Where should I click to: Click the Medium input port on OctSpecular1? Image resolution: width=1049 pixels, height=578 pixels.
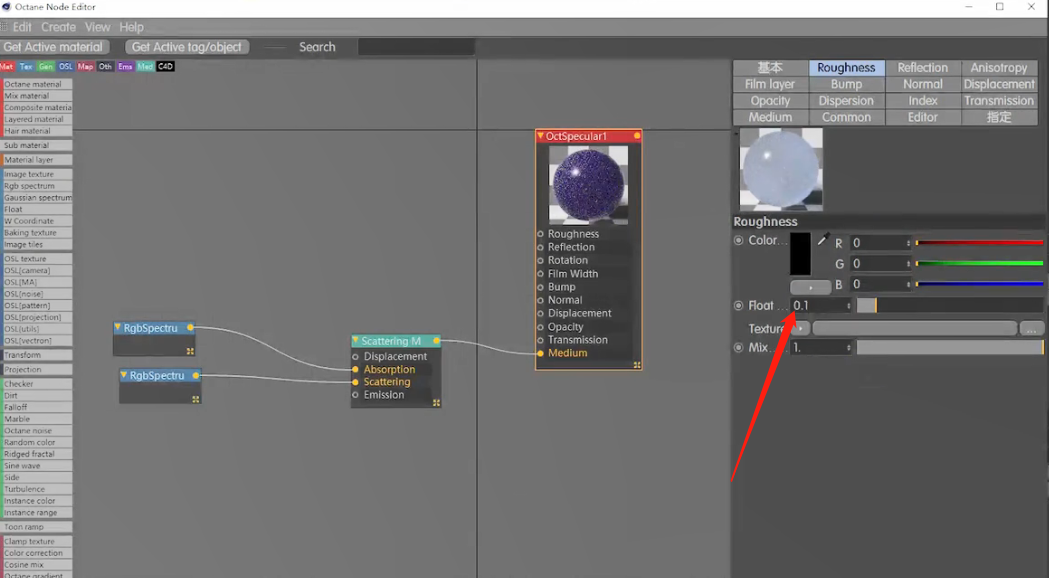pyautogui.click(x=541, y=353)
